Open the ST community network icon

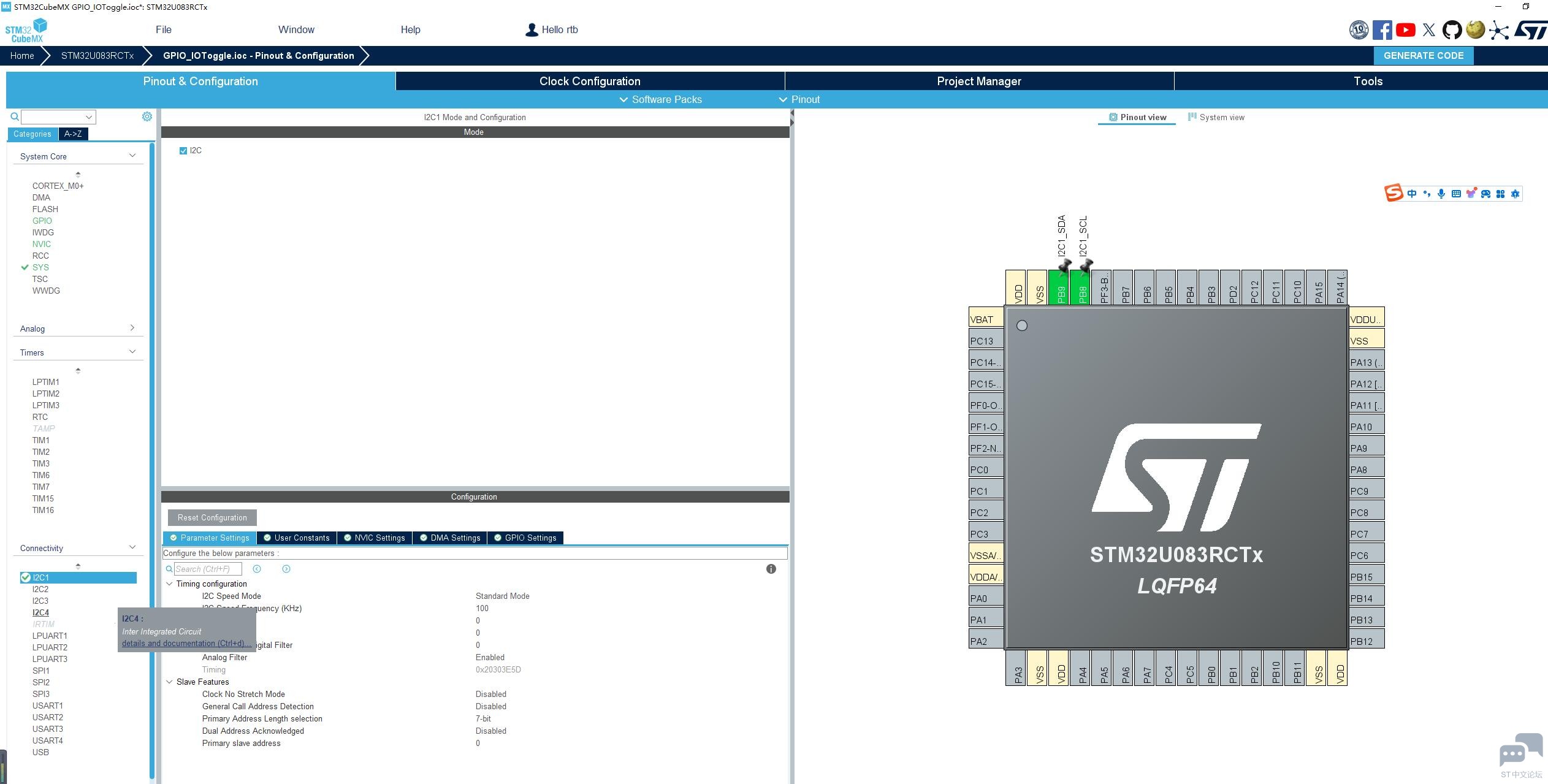tap(1499, 30)
